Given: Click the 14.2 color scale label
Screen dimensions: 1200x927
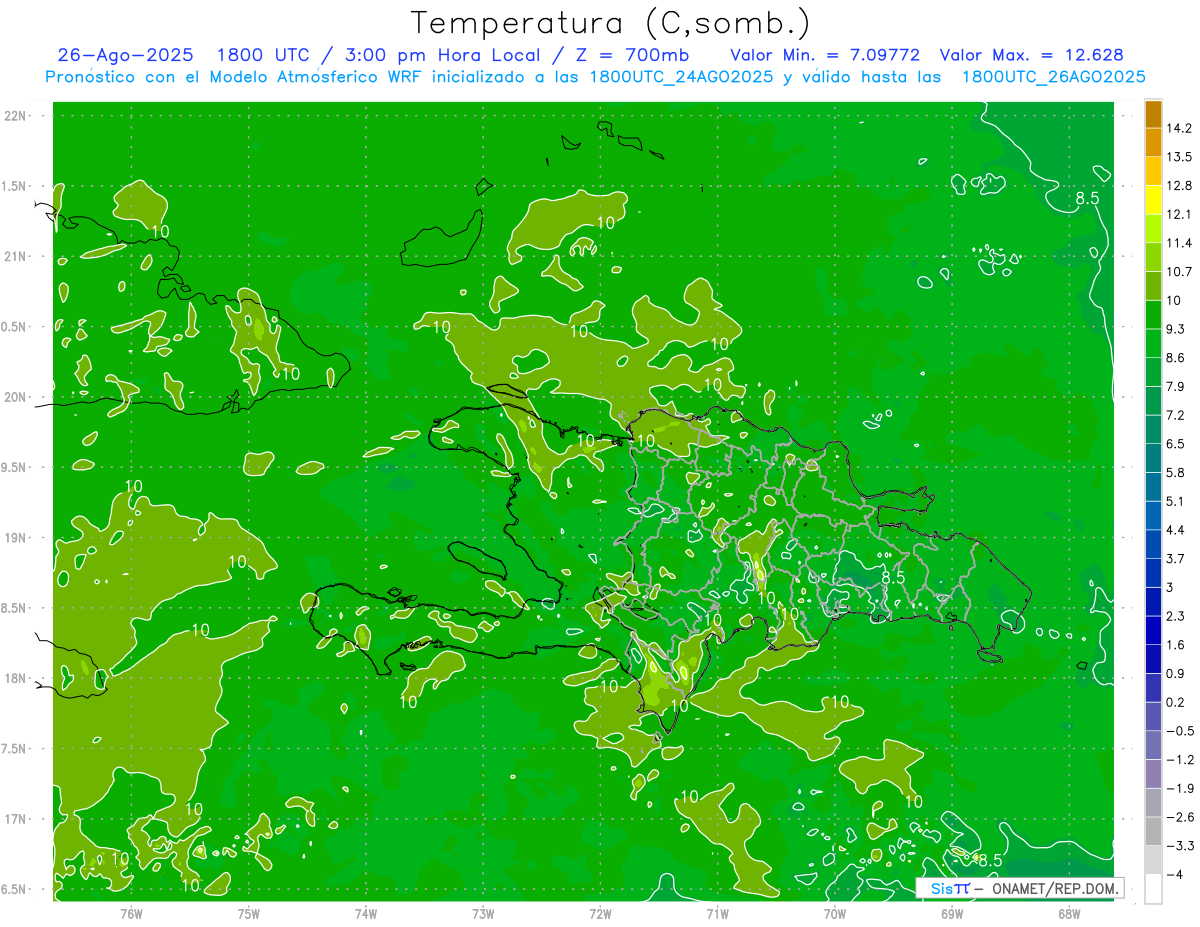Looking at the screenshot, I should [x=1180, y=128].
